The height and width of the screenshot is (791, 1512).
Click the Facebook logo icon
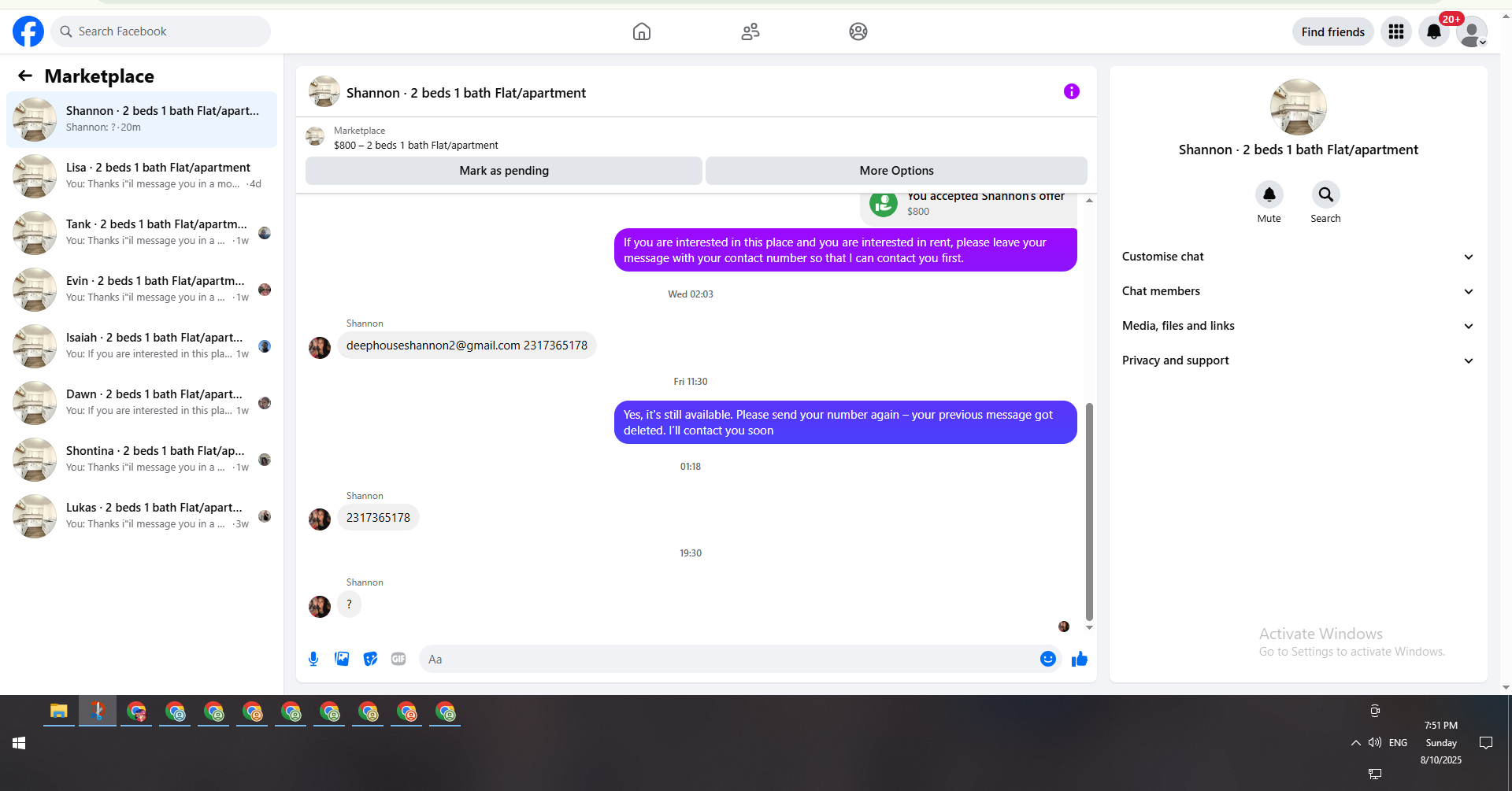(28, 31)
